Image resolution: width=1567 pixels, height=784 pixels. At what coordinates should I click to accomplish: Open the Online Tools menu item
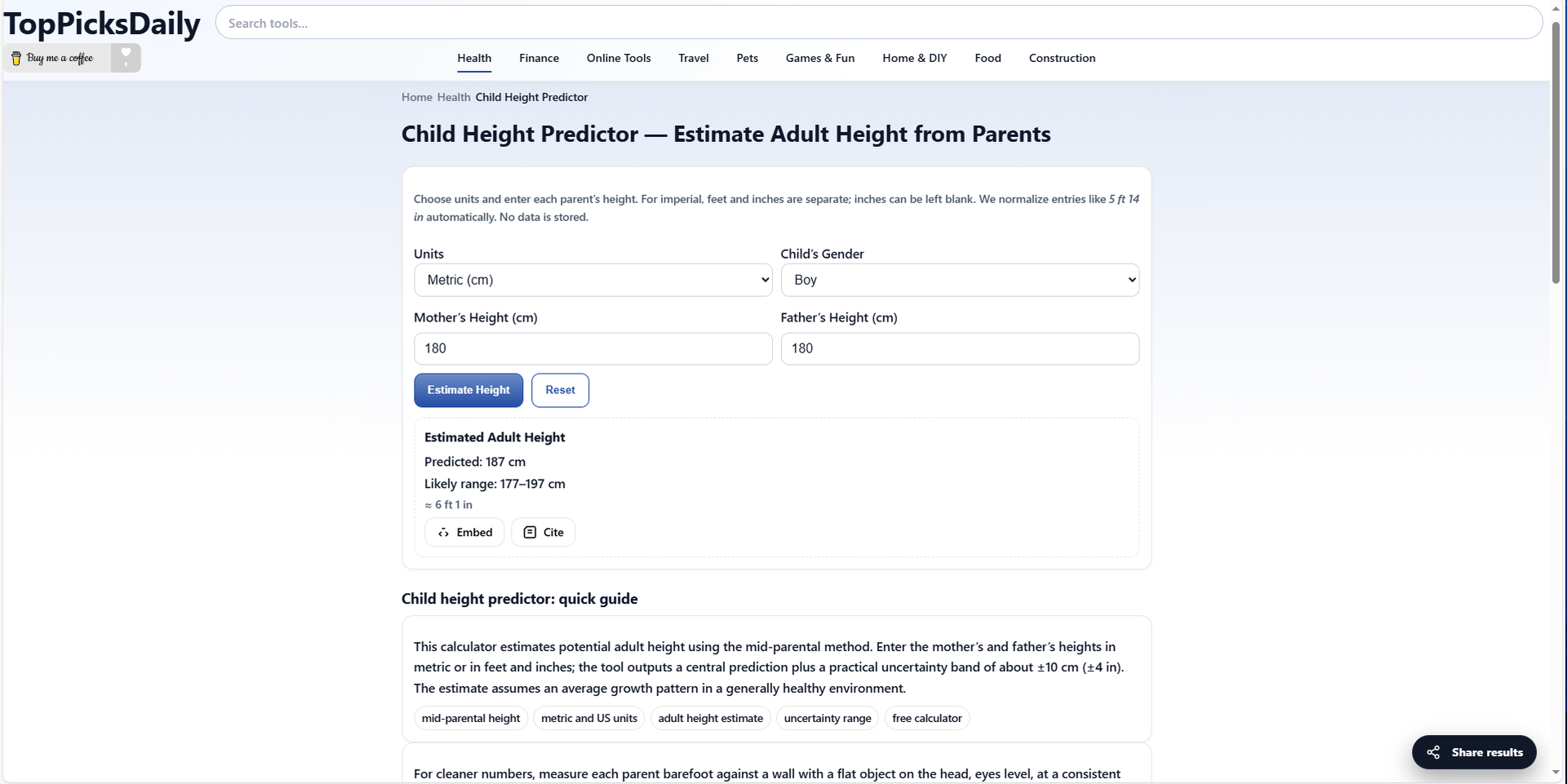(619, 58)
